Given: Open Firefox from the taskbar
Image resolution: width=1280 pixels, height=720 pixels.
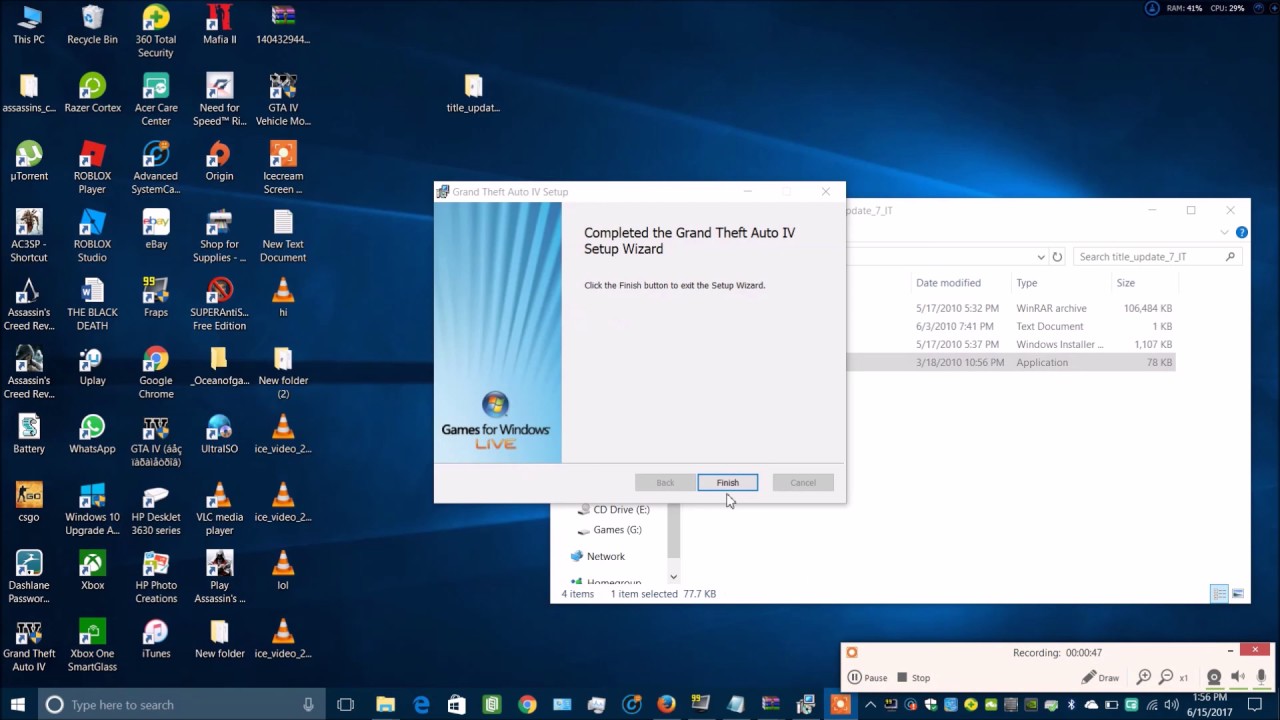Looking at the screenshot, I should 666,704.
